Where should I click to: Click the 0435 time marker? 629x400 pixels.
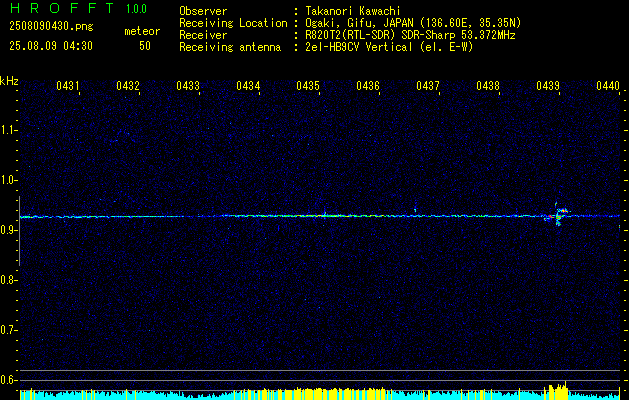(x=308, y=85)
